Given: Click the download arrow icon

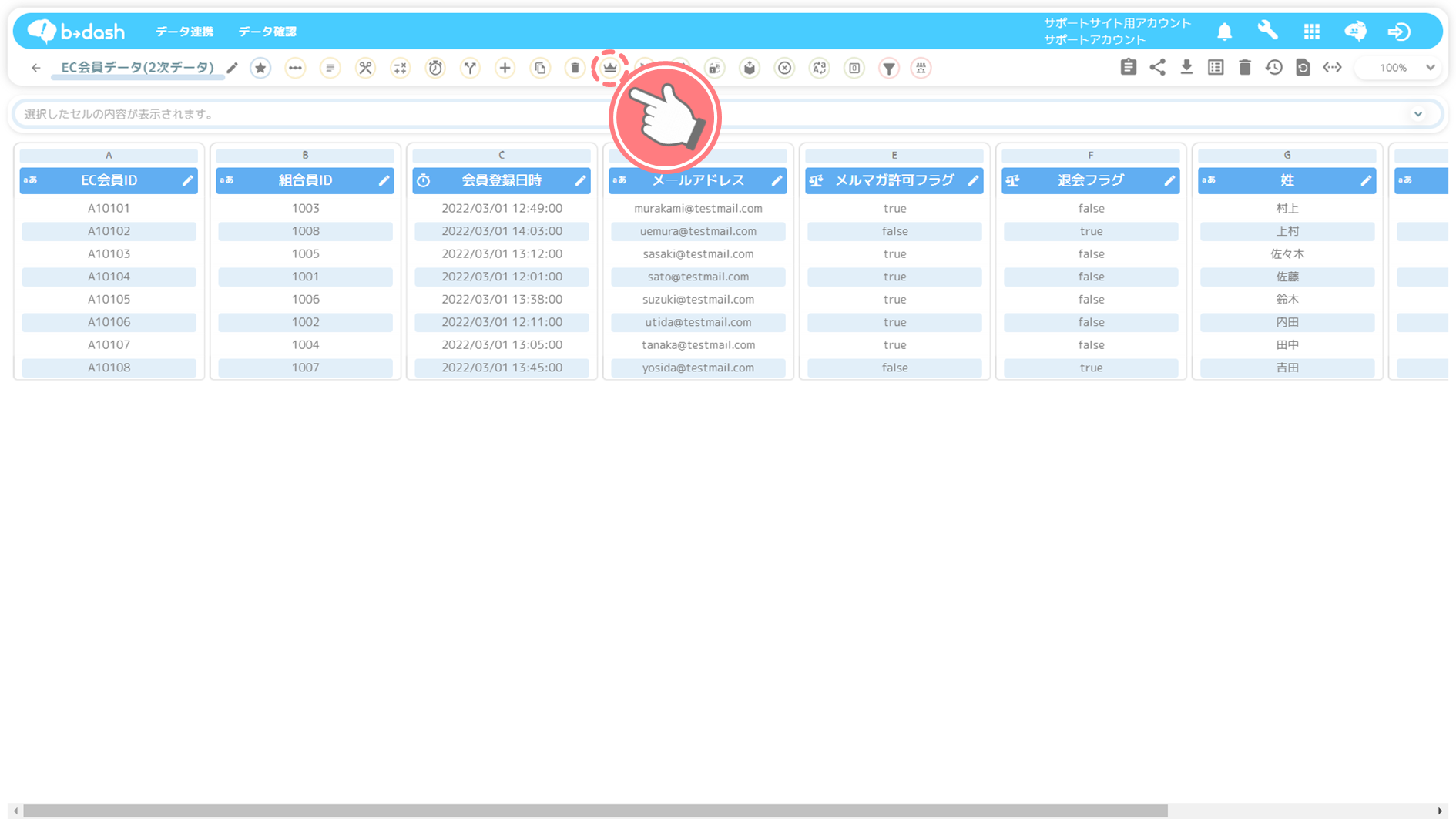Looking at the screenshot, I should point(1186,67).
